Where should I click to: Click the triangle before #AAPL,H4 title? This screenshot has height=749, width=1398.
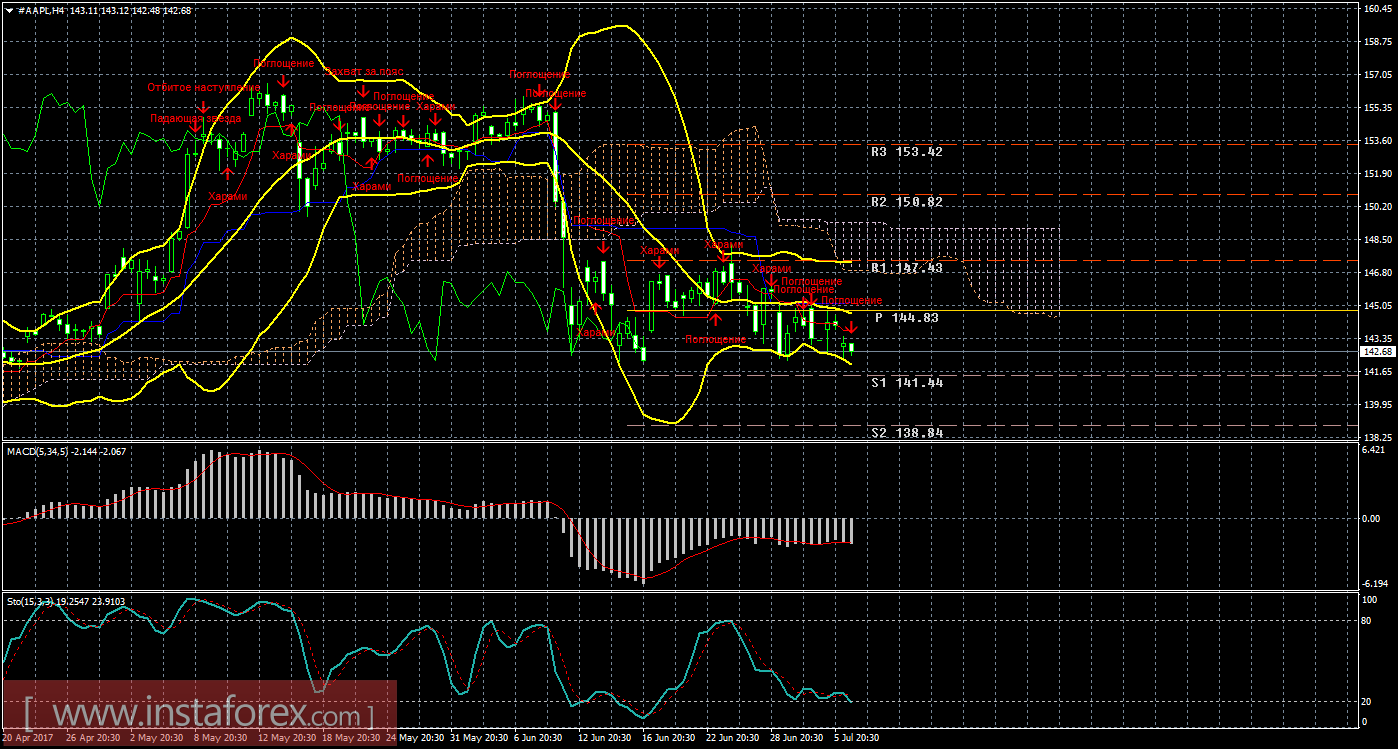[9, 9]
